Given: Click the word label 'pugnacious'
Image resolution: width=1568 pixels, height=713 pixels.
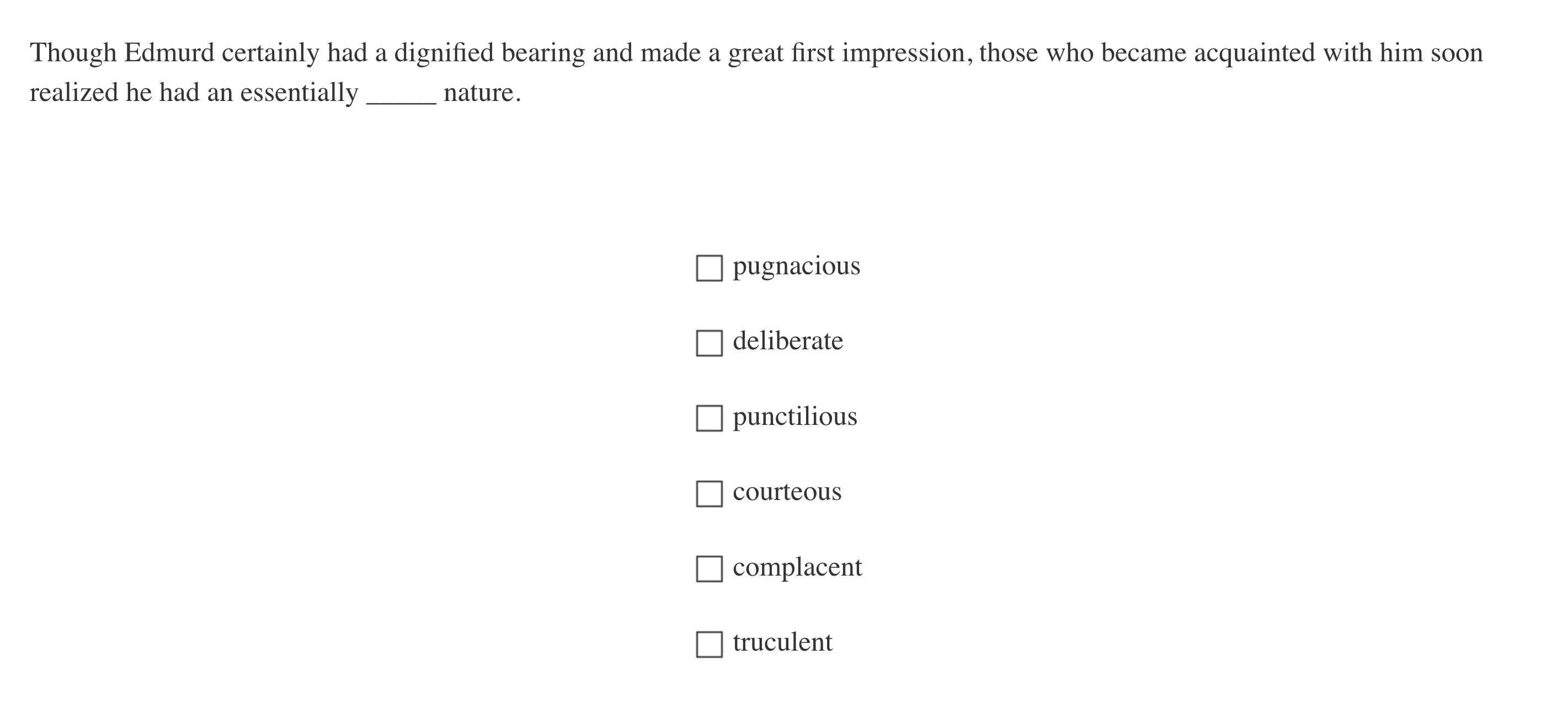Looking at the screenshot, I should coord(796,266).
